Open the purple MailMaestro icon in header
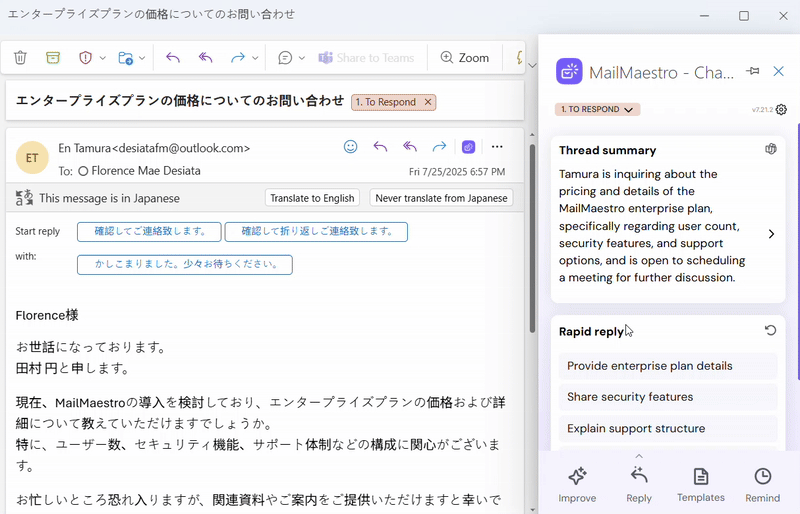The height and width of the screenshot is (514, 800). pos(468,147)
